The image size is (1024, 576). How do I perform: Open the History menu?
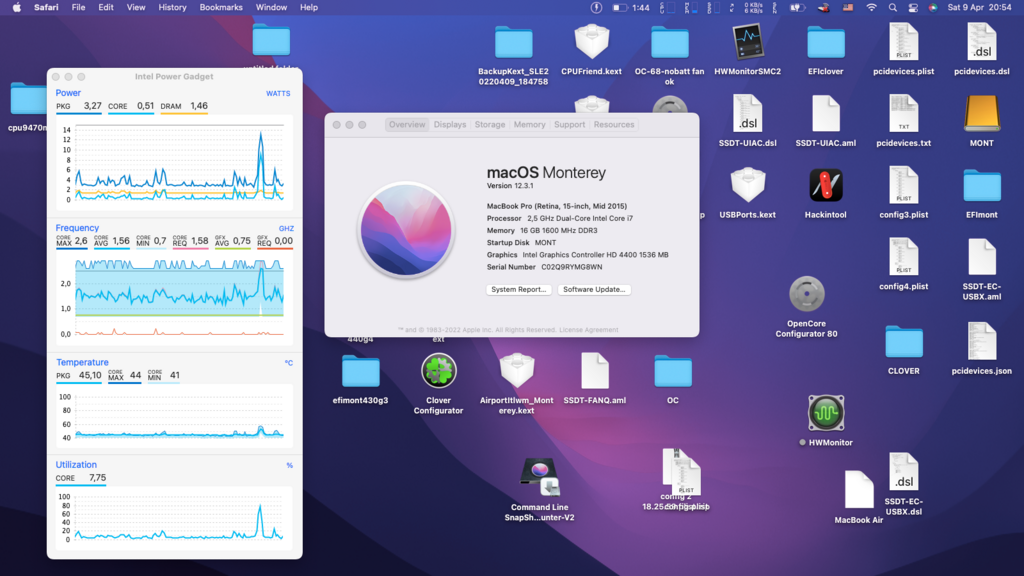(172, 7)
